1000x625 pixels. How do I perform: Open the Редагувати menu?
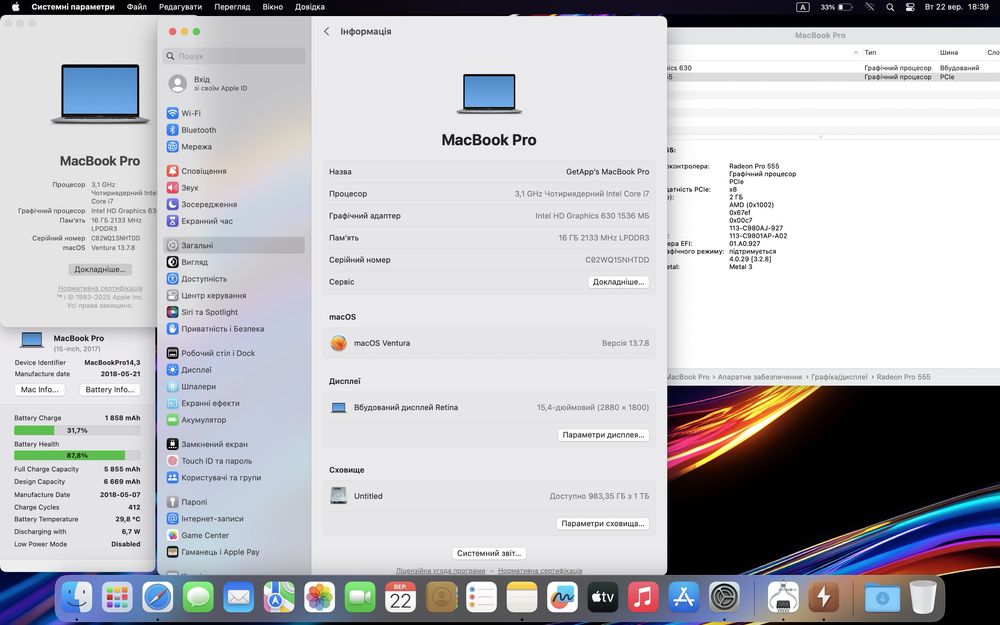click(180, 7)
